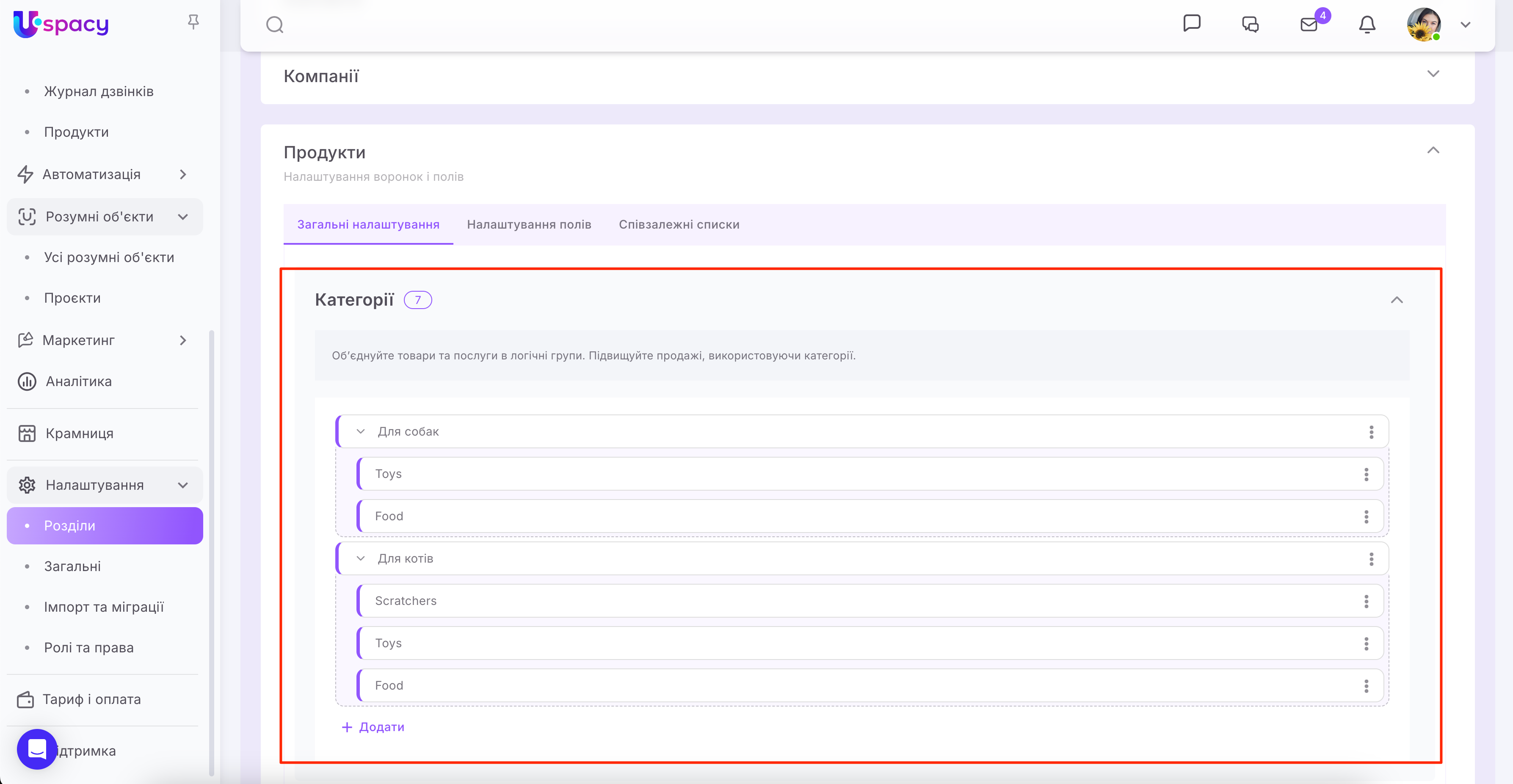Open the notifications bell
The width and height of the screenshot is (1513, 784).
(x=1367, y=24)
